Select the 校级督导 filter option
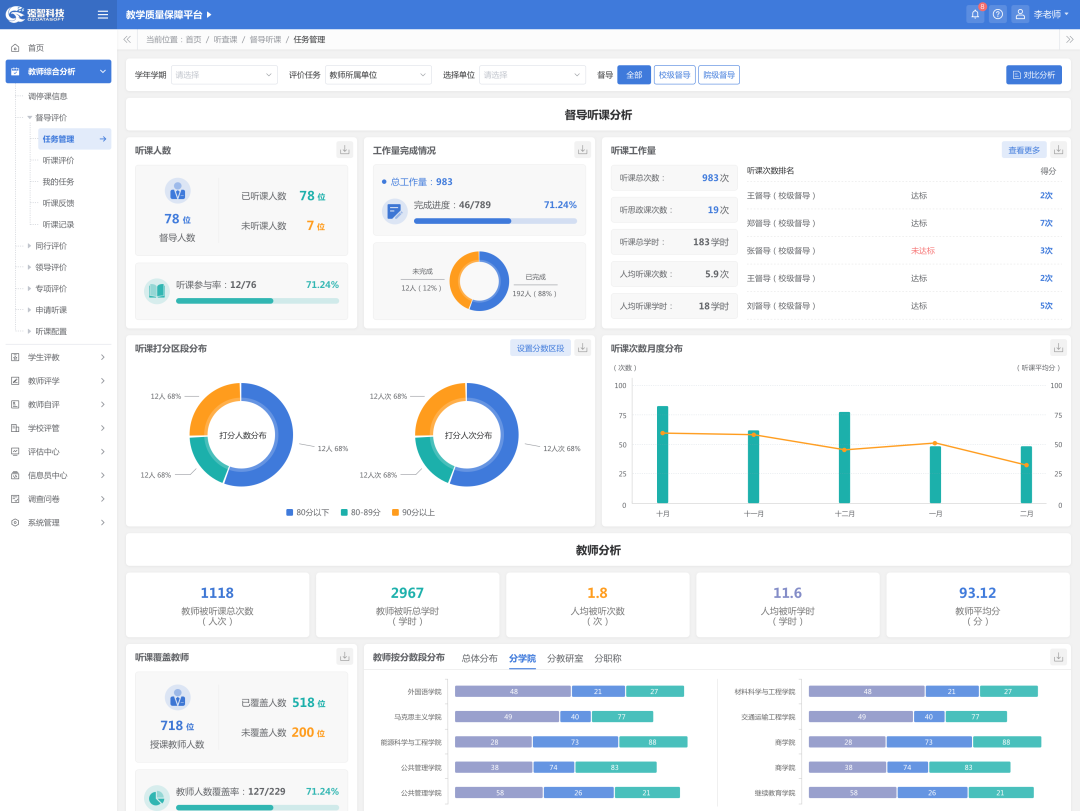Viewport: 1080px width, 811px height. (x=674, y=75)
